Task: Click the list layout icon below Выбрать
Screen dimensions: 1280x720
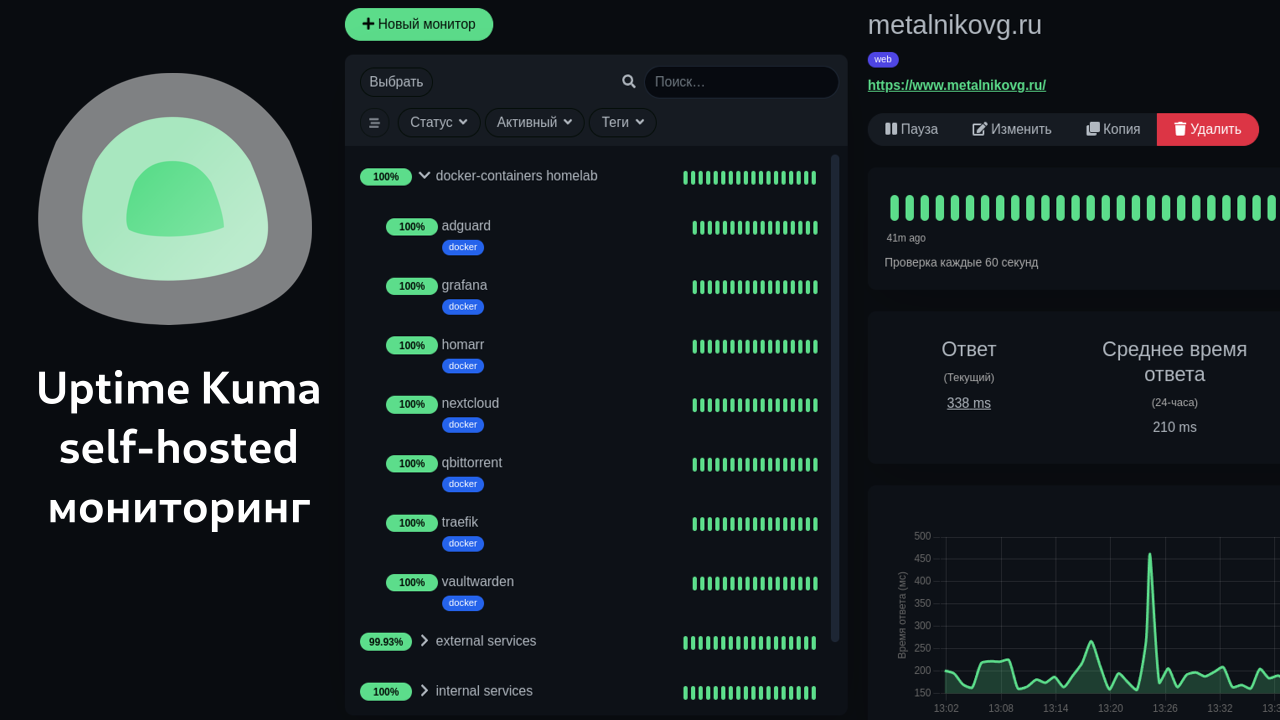Action: (374, 122)
